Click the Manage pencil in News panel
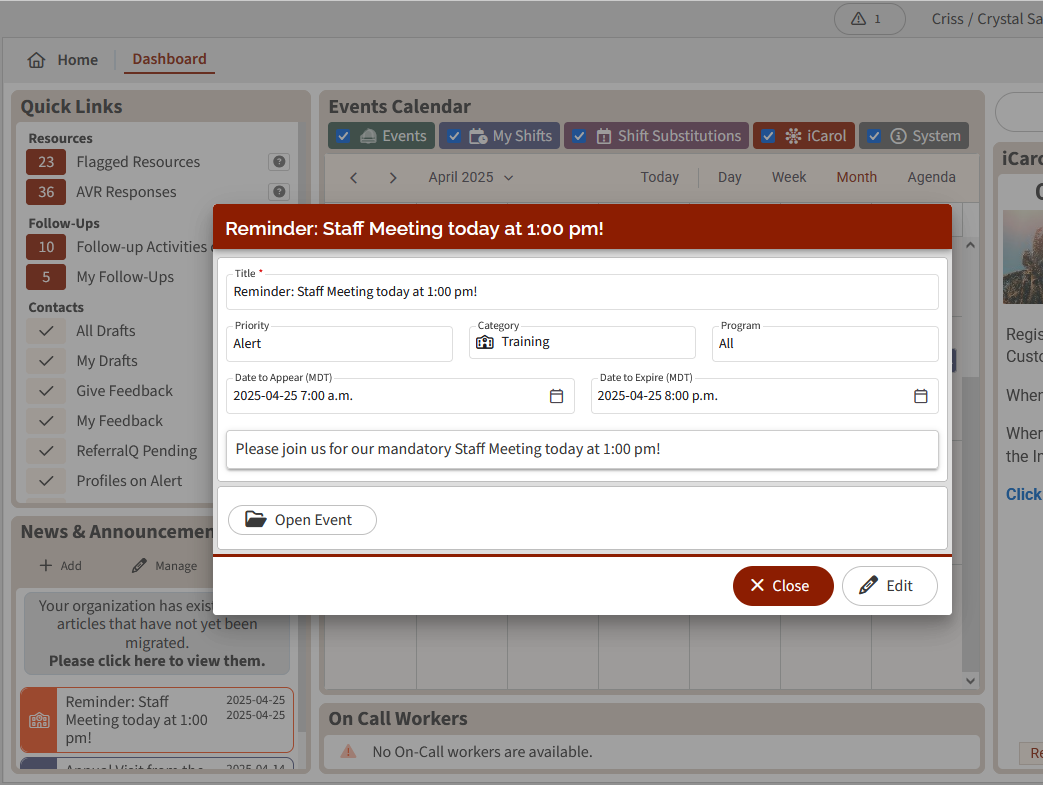 click(141, 566)
